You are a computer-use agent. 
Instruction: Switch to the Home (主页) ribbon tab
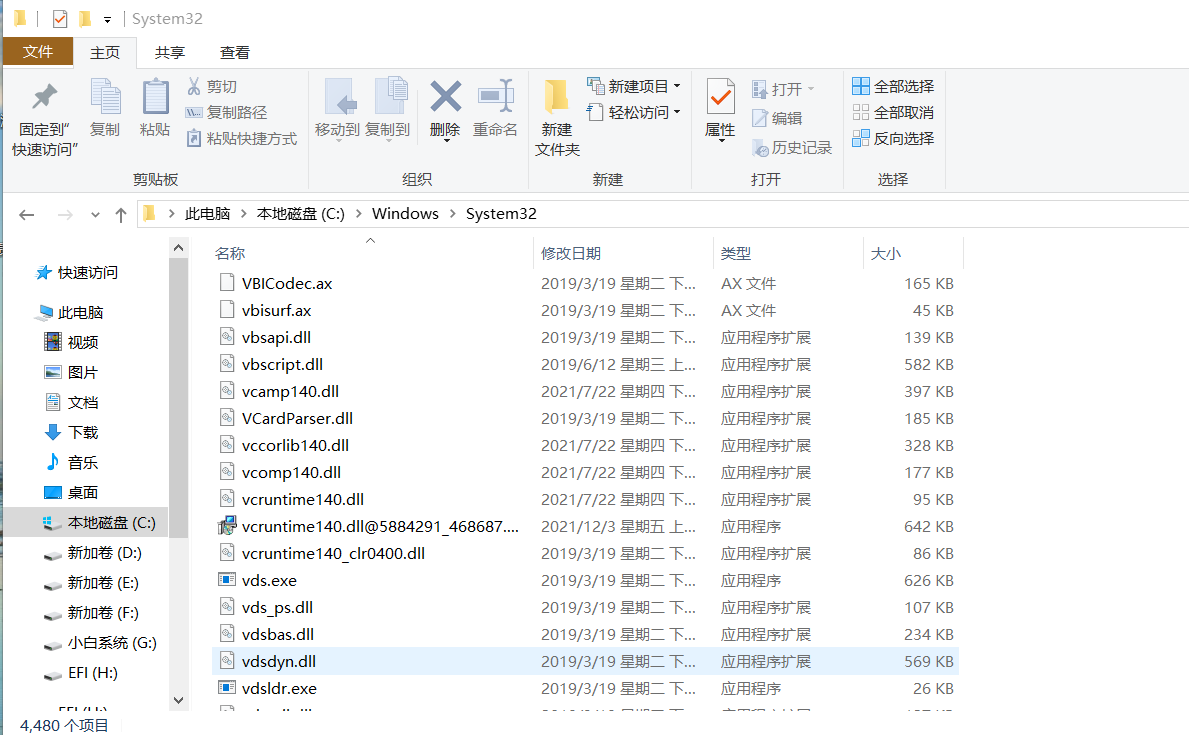[105, 52]
